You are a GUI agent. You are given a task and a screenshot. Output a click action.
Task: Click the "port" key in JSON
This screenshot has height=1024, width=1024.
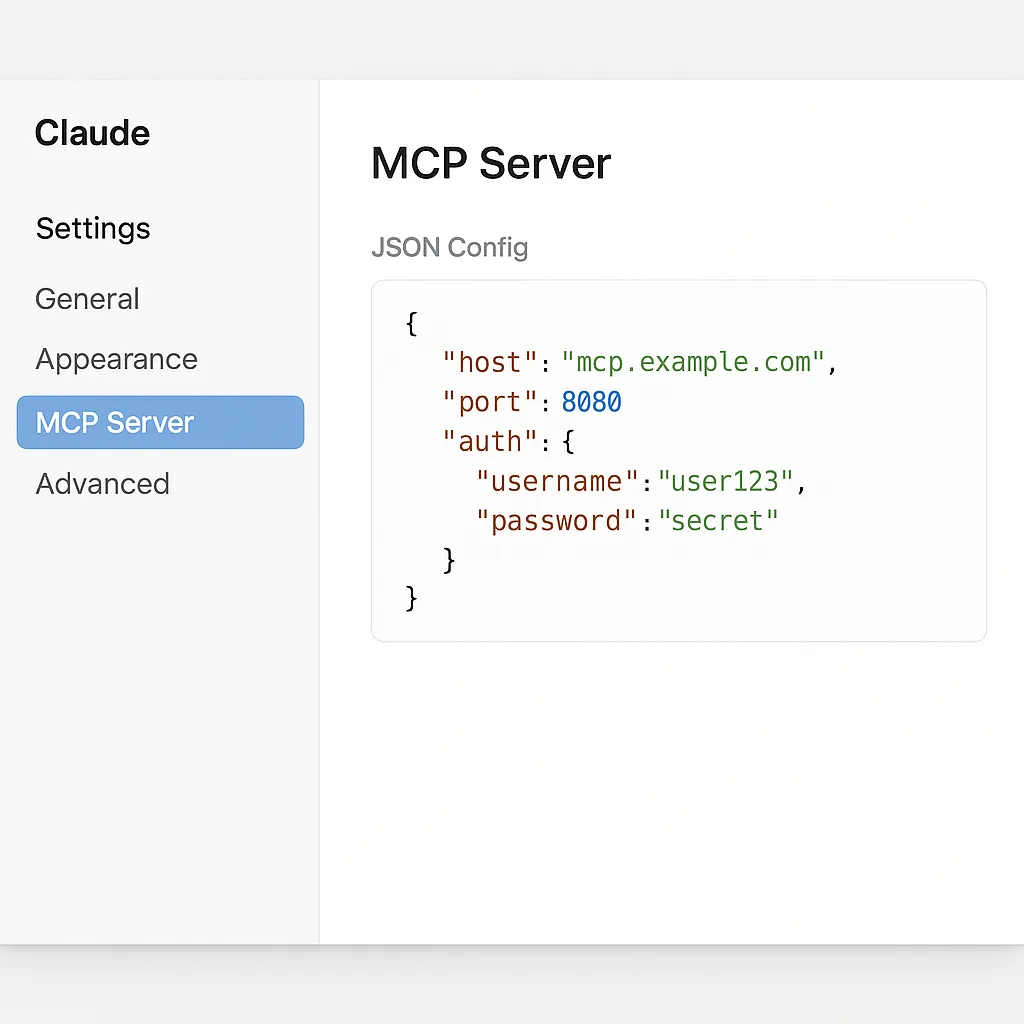click(490, 402)
